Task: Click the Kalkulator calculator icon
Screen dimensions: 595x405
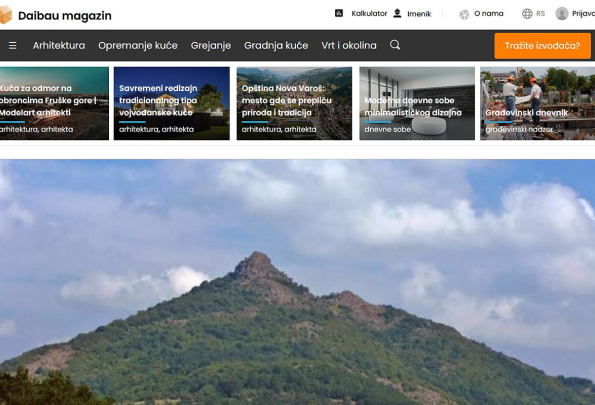Action: [x=339, y=13]
